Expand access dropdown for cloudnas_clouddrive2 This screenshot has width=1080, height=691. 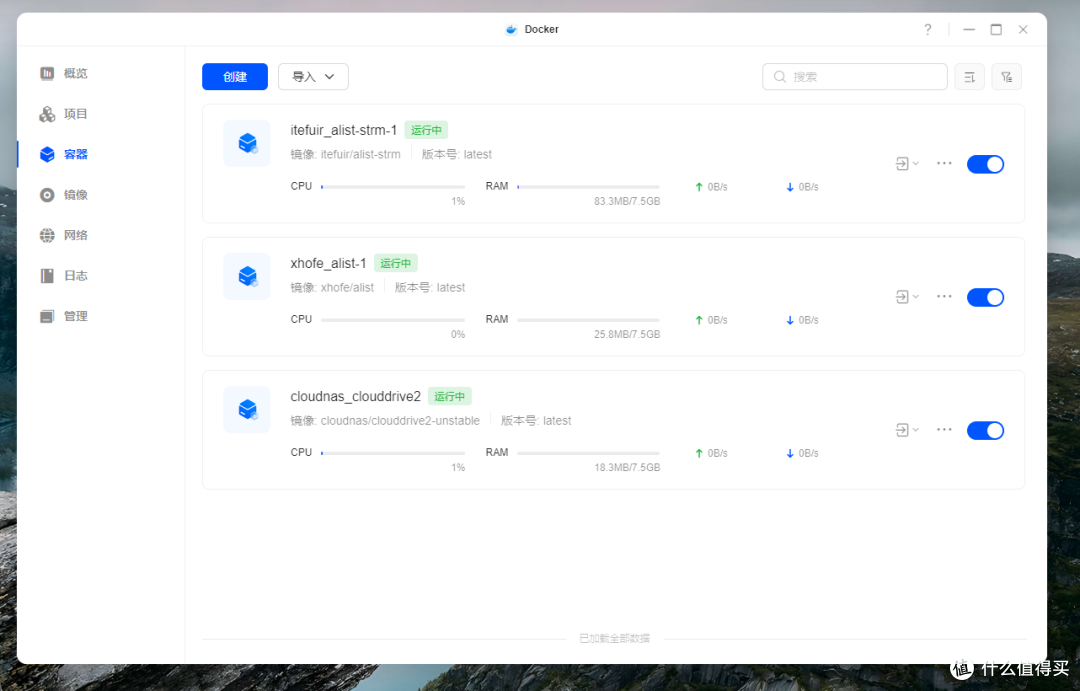pyautogui.click(x=907, y=430)
